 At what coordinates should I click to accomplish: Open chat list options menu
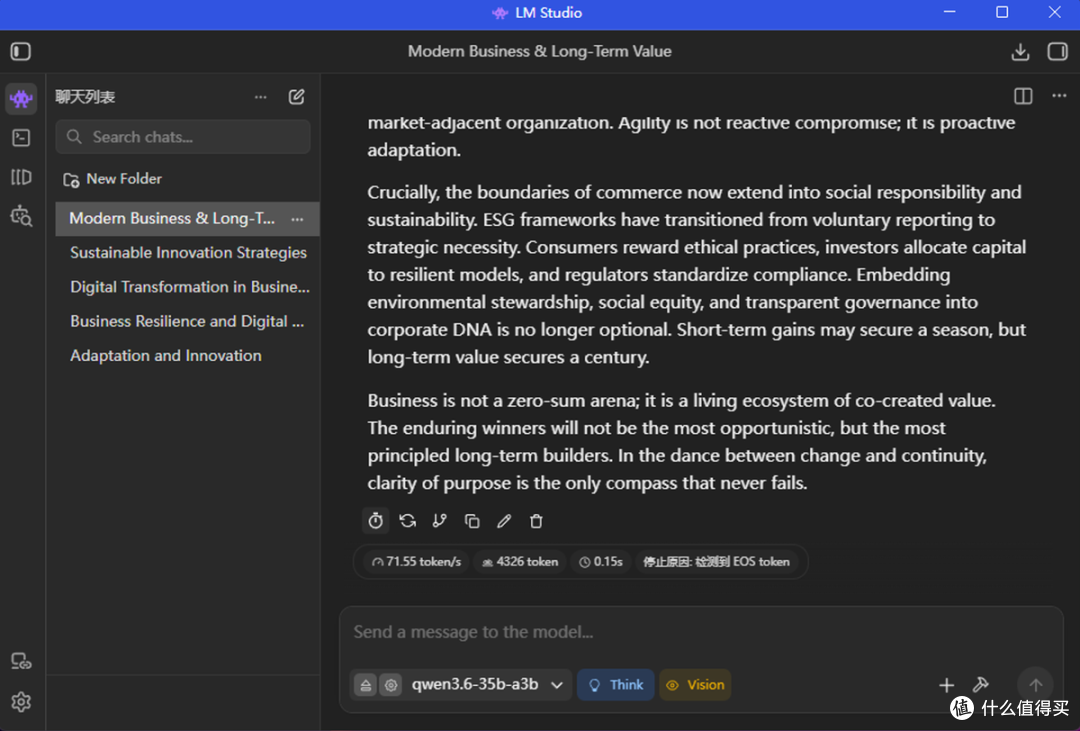click(x=260, y=97)
